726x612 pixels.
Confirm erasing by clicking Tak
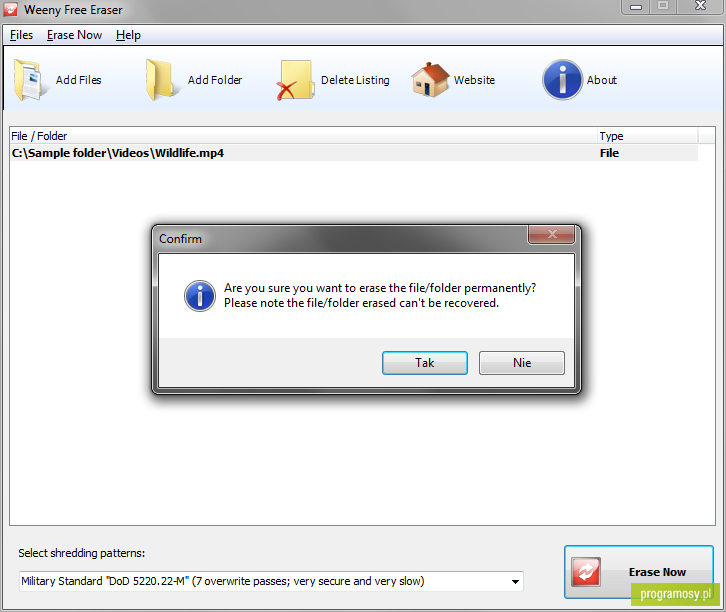(x=425, y=362)
